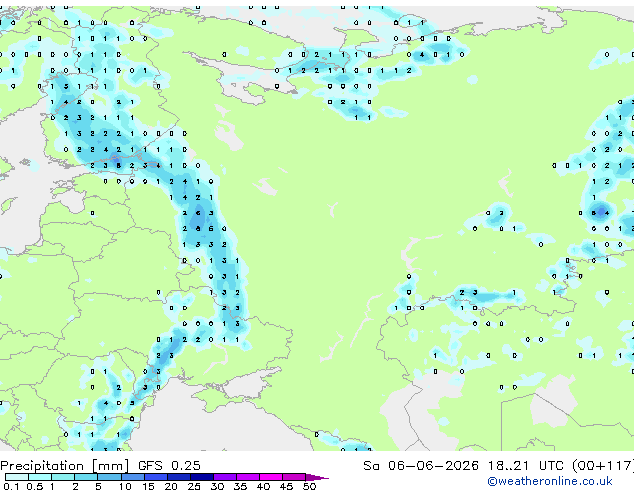
Task: Click the '25' legend scale label
Action: point(194,486)
